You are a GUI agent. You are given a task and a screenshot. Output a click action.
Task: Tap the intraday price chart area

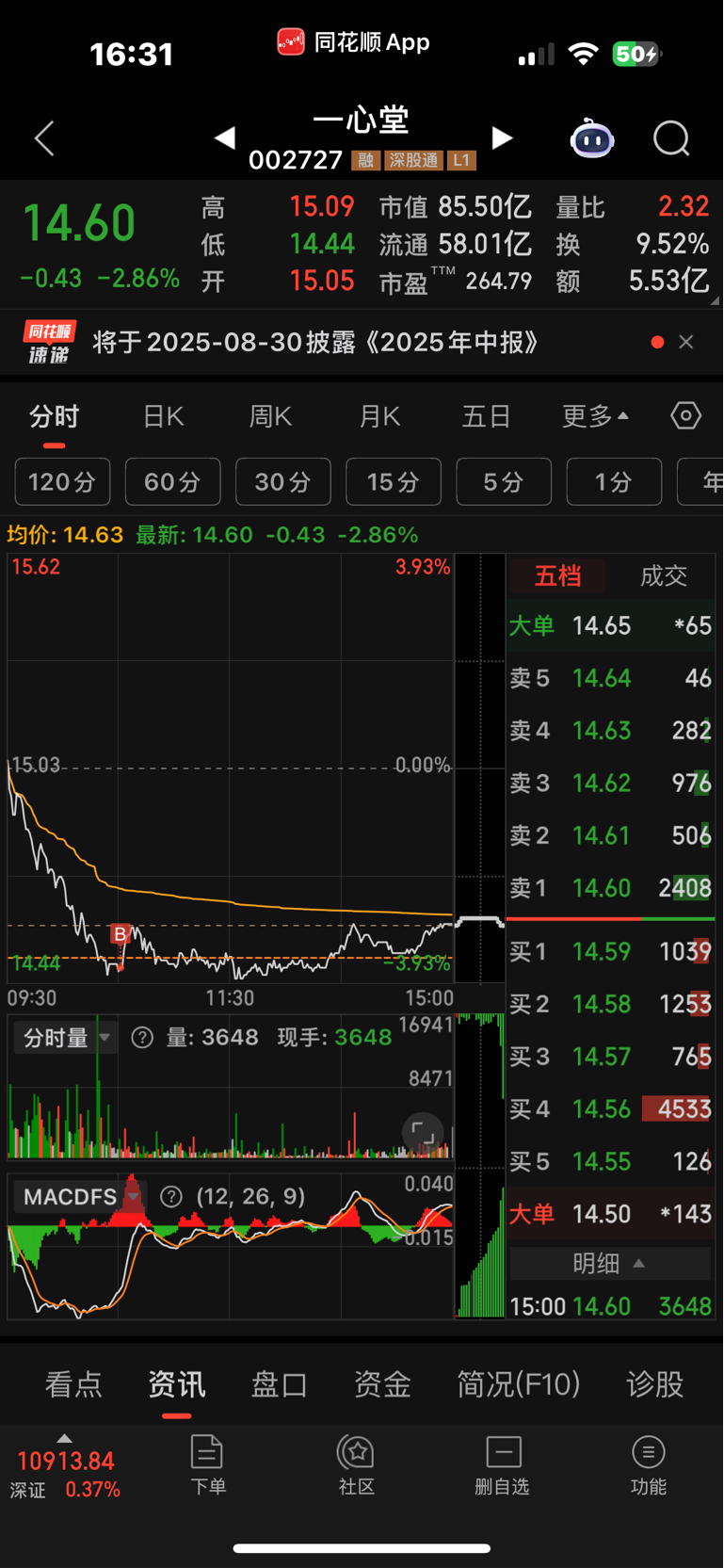click(230, 768)
